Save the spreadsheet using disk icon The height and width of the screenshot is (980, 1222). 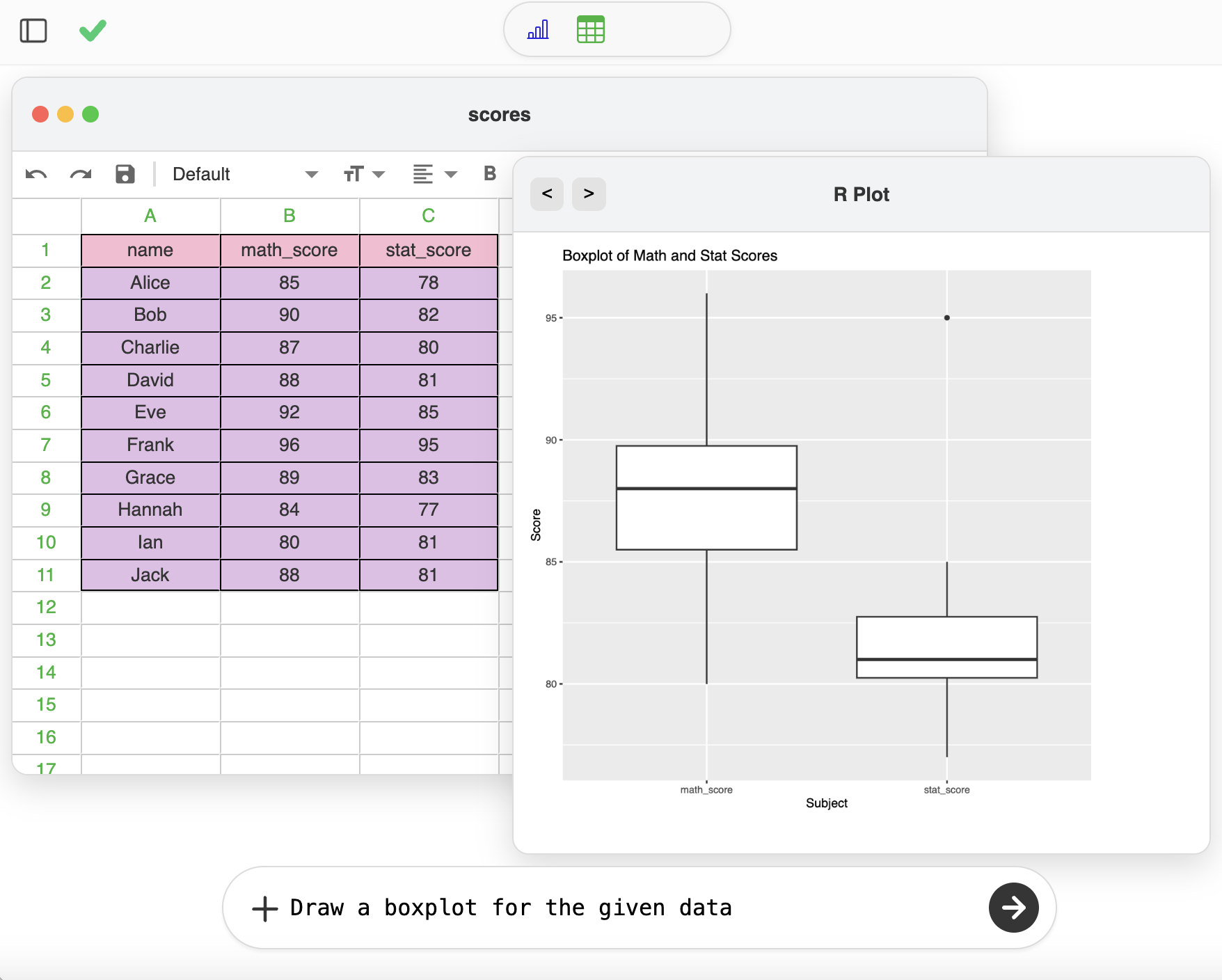coord(124,174)
